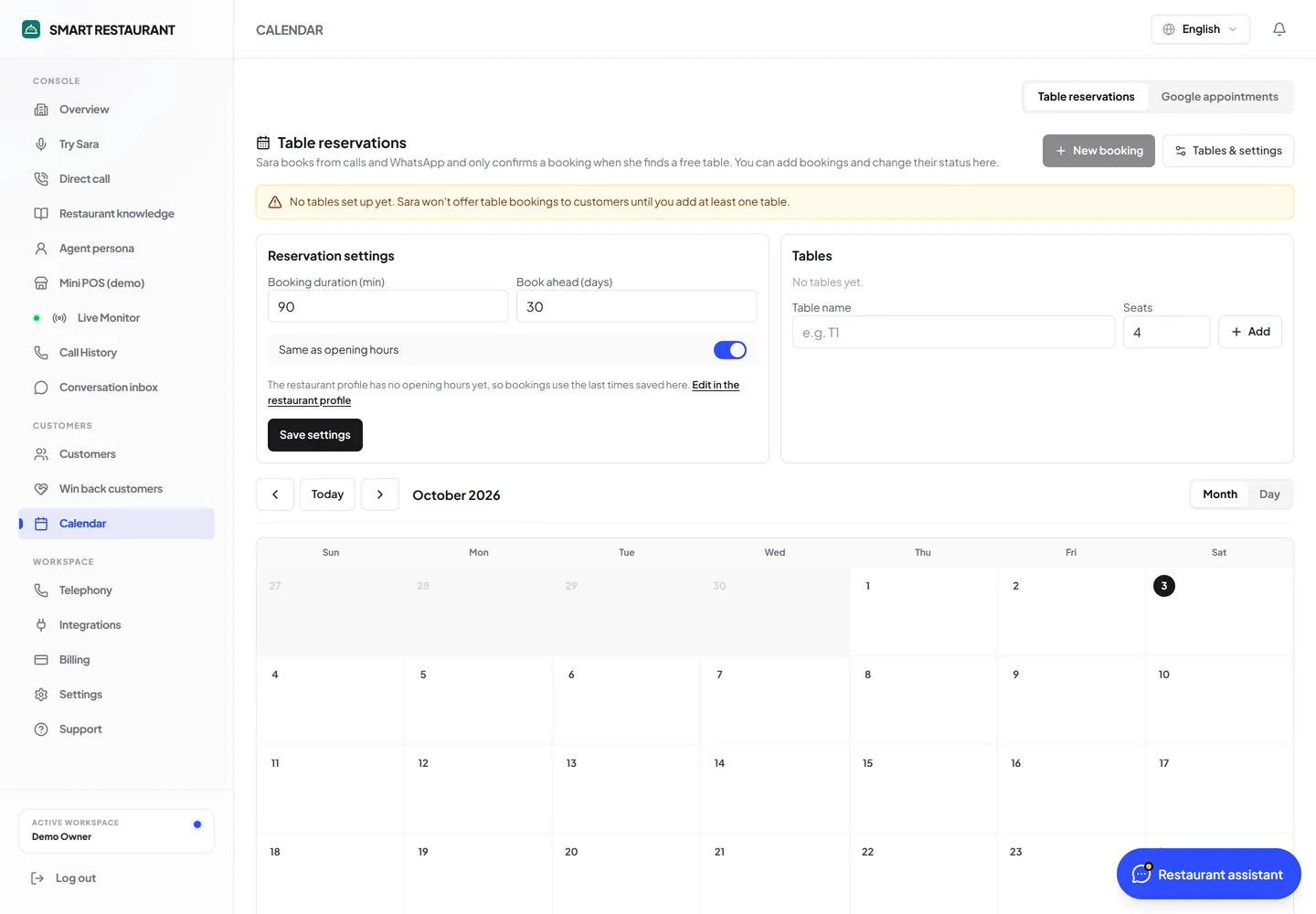Click the Booking duration input field

point(387,306)
